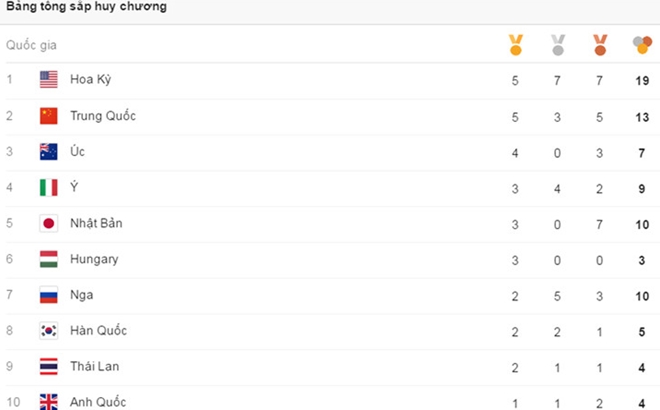Click the Italy flag icon

(49, 188)
